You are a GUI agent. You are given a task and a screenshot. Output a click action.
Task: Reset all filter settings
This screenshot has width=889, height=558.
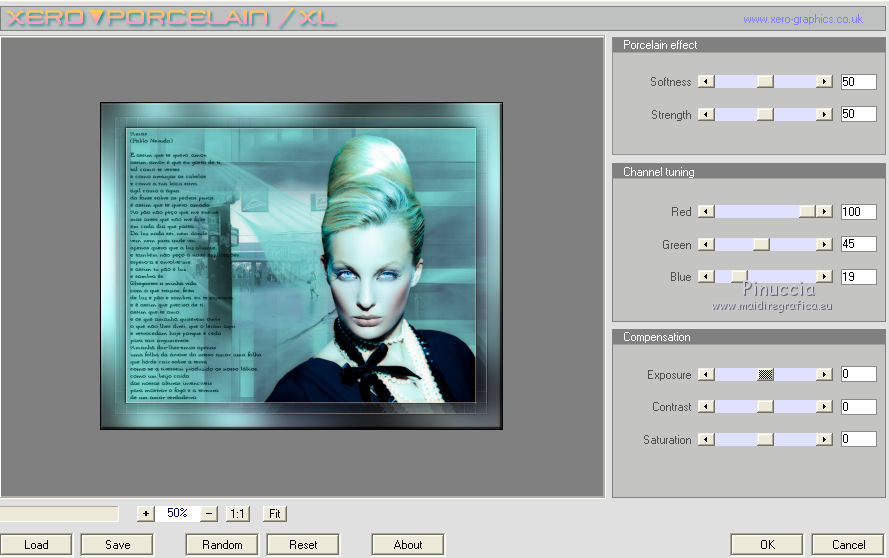point(303,545)
